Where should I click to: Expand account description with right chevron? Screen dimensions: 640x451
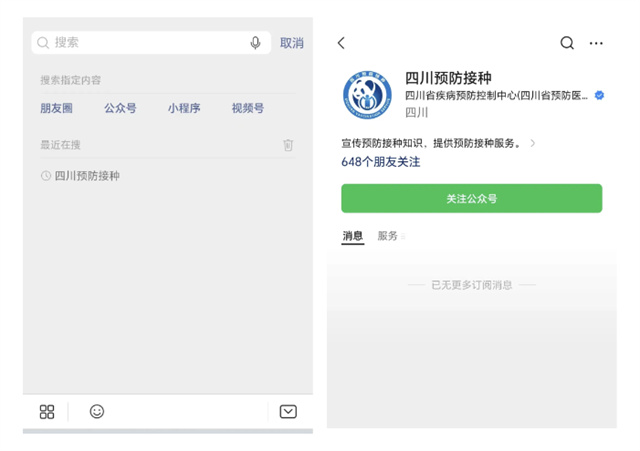point(533,143)
